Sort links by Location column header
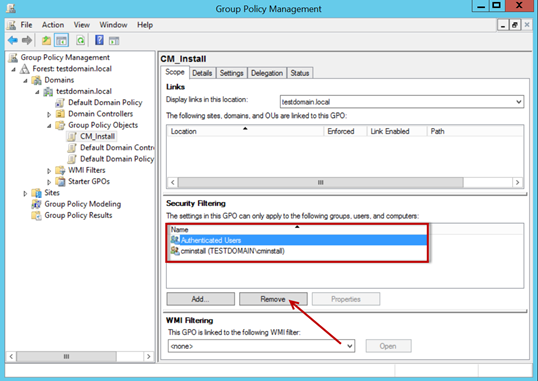The image size is (538, 381). tap(245, 131)
